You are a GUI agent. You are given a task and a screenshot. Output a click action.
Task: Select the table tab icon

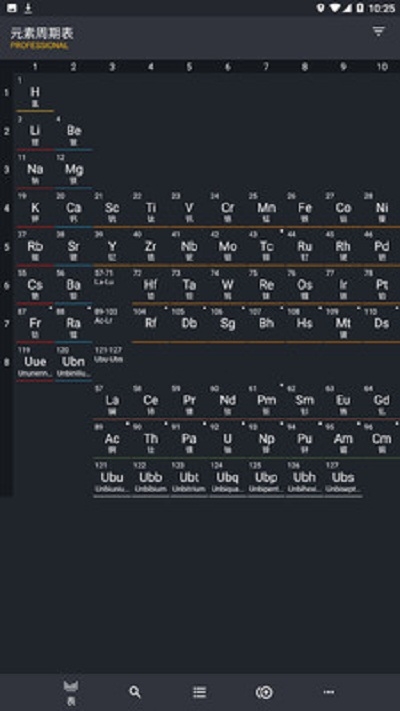coord(71,693)
